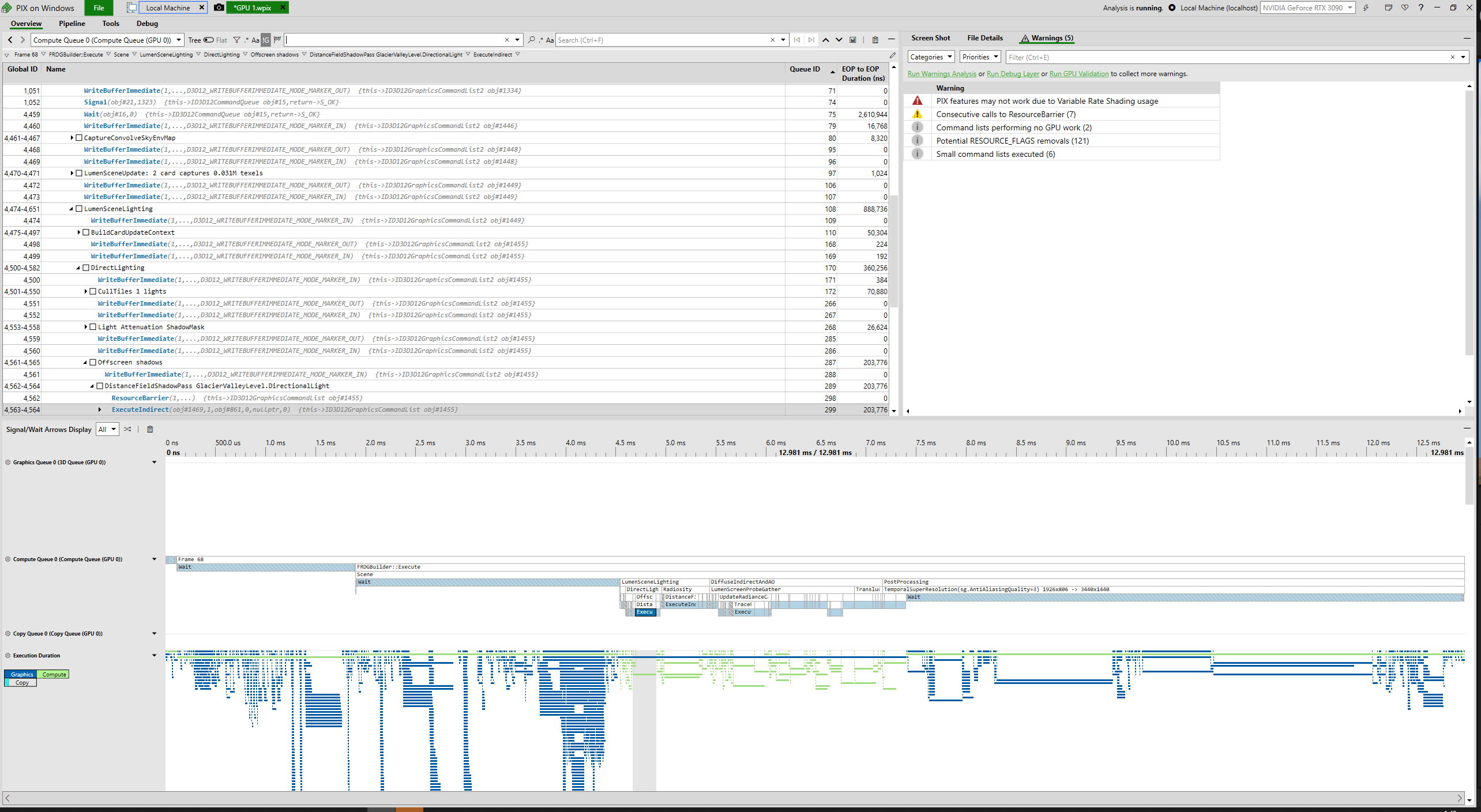Open Compute Queue 0 gear settings
This screenshot has width=1481, height=812.
coord(8,559)
